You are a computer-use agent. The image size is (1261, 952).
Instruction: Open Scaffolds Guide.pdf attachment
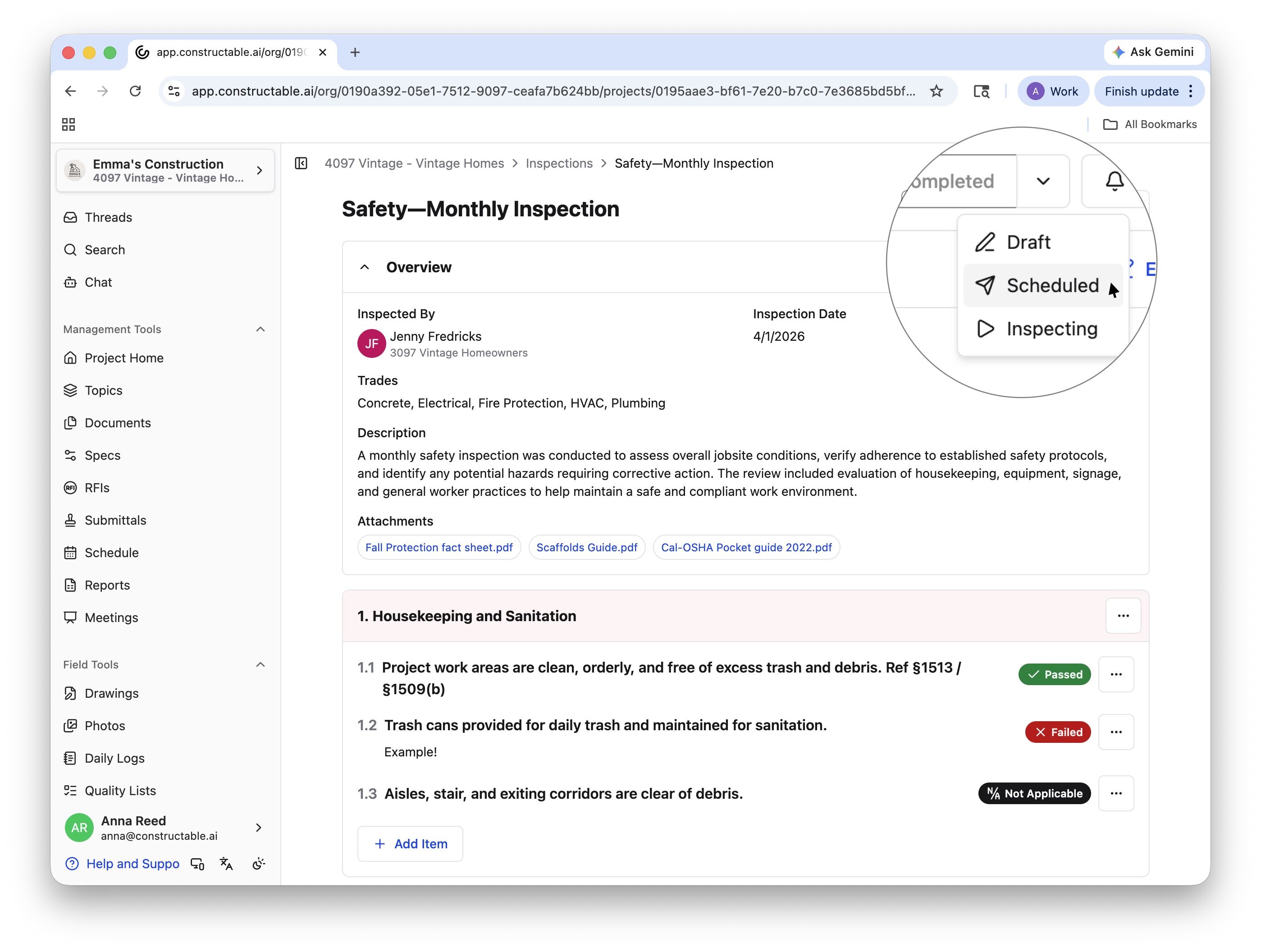(x=587, y=548)
